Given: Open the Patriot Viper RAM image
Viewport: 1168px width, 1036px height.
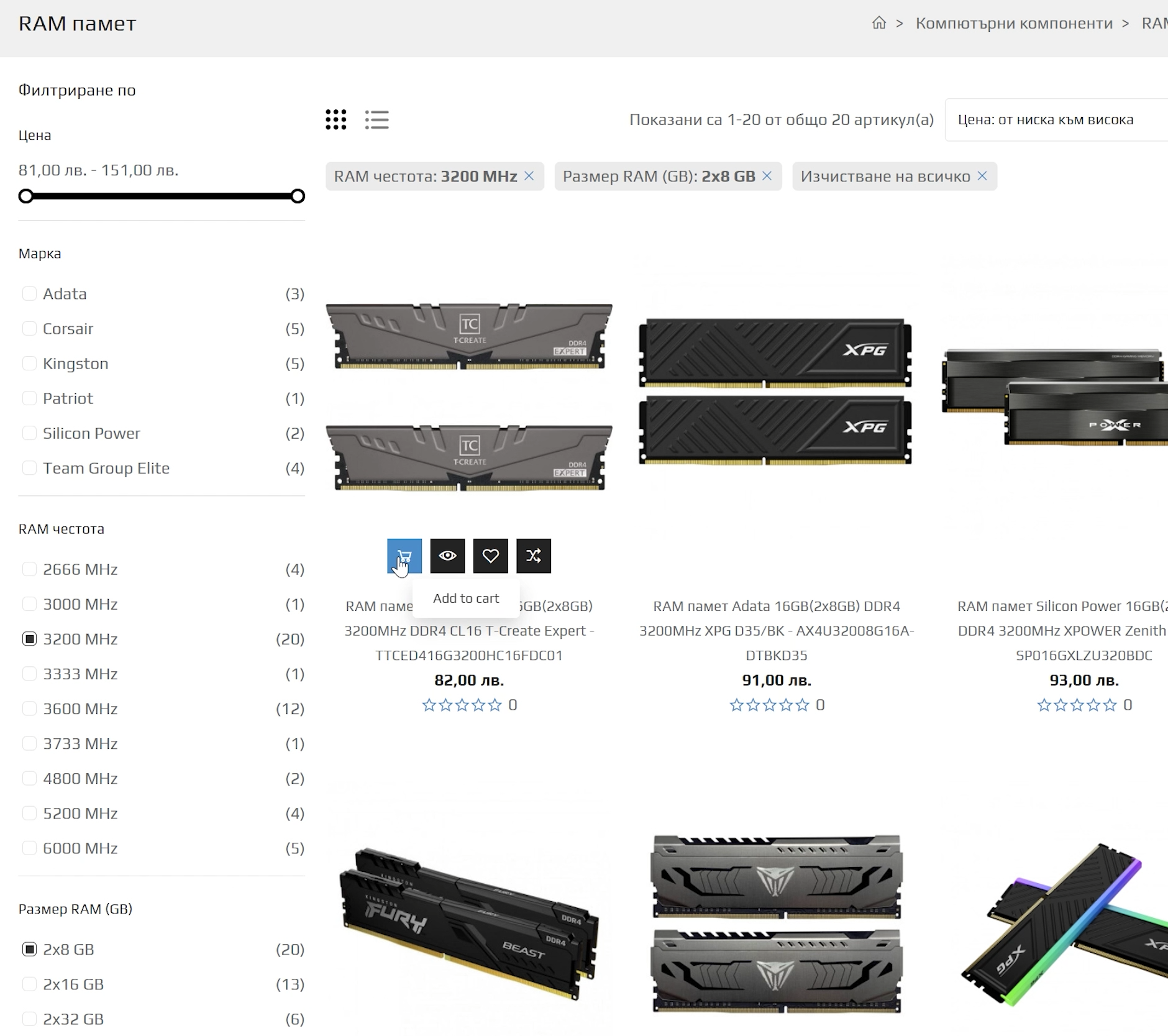Looking at the screenshot, I should tap(777, 923).
